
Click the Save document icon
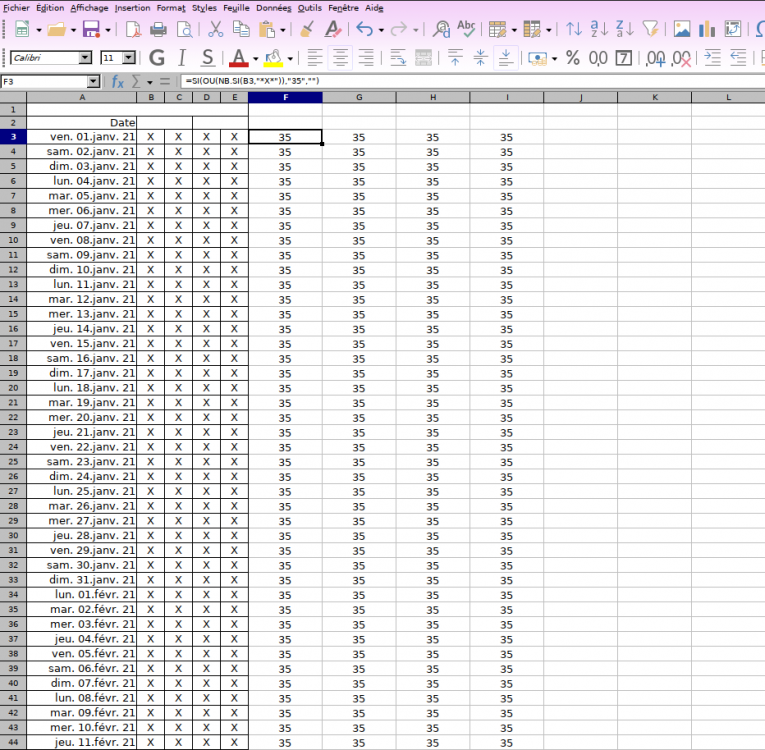pyautogui.click(x=91, y=30)
